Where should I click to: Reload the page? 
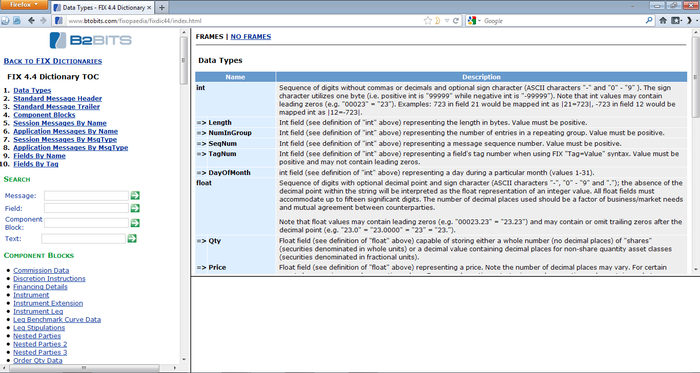coord(456,21)
